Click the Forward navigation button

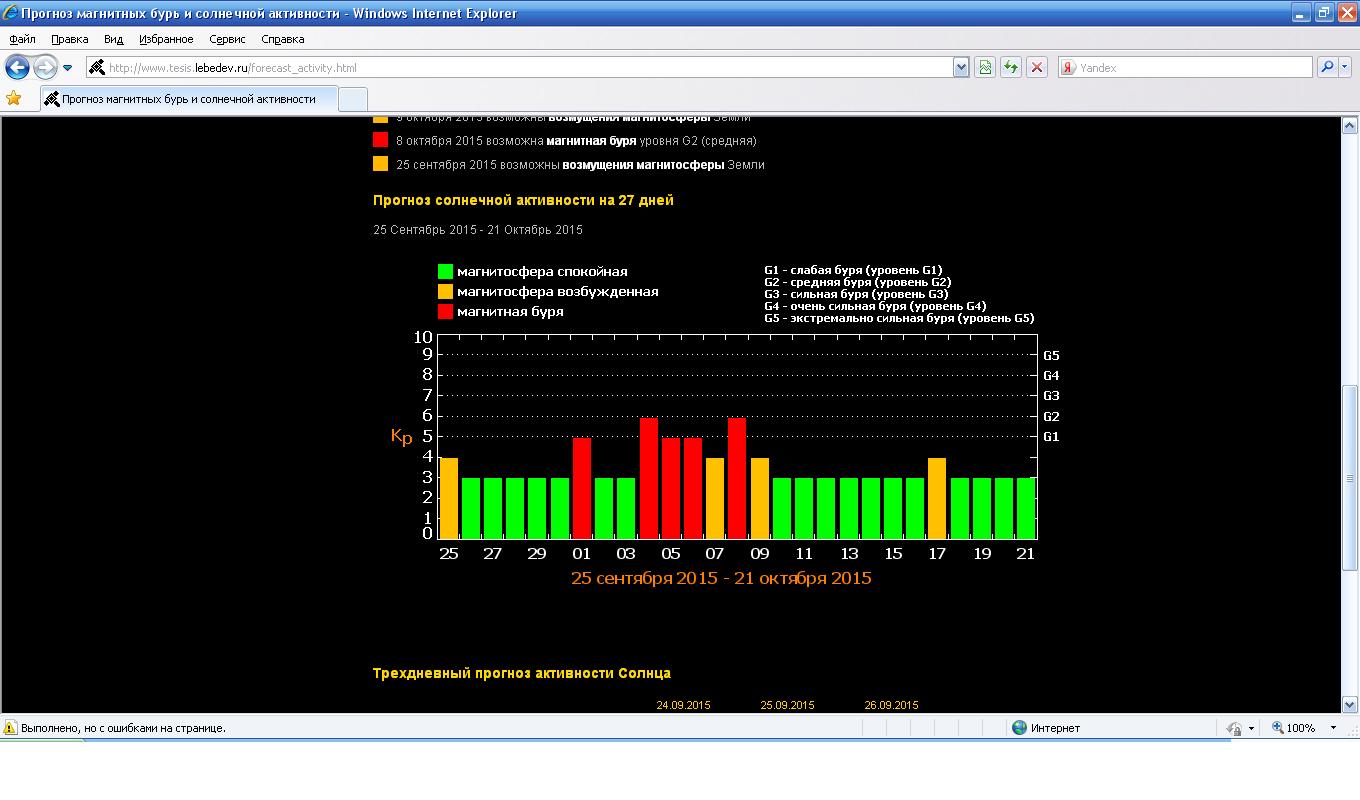pyautogui.click(x=45, y=68)
